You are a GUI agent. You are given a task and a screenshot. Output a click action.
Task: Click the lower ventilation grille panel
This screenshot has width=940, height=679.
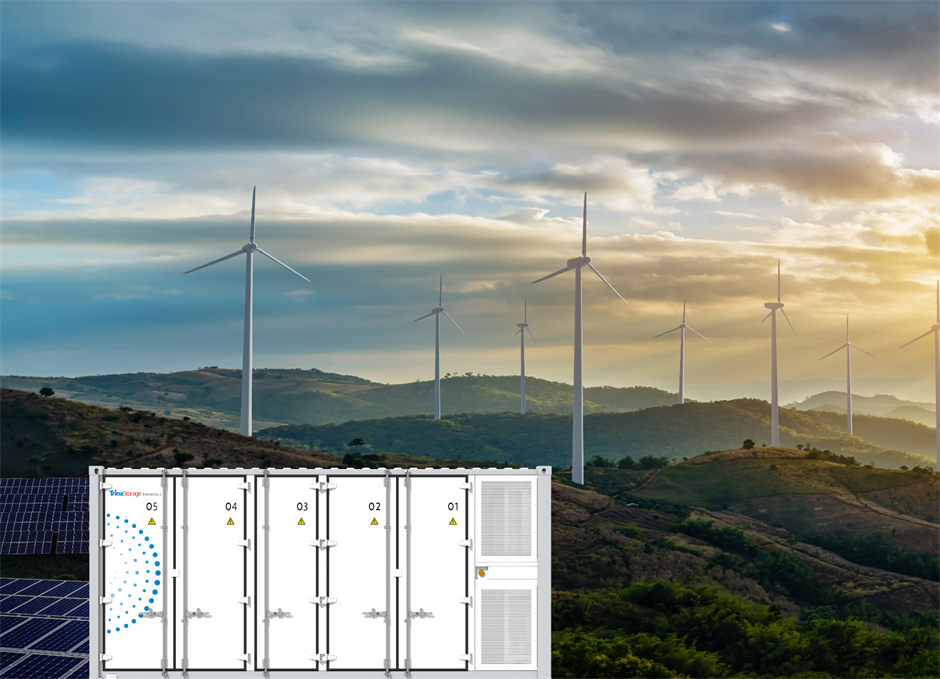point(507,626)
